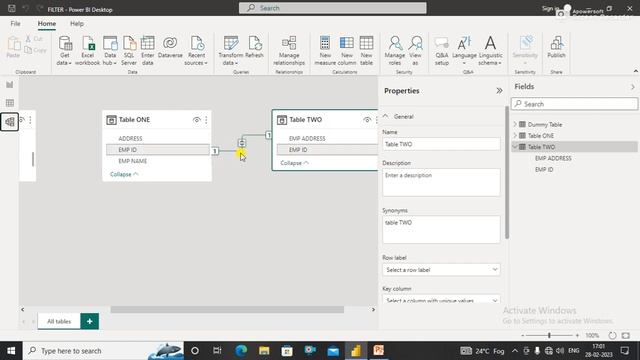640x360 pixels.
Task: Click the Description text box
Action: coord(441,182)
